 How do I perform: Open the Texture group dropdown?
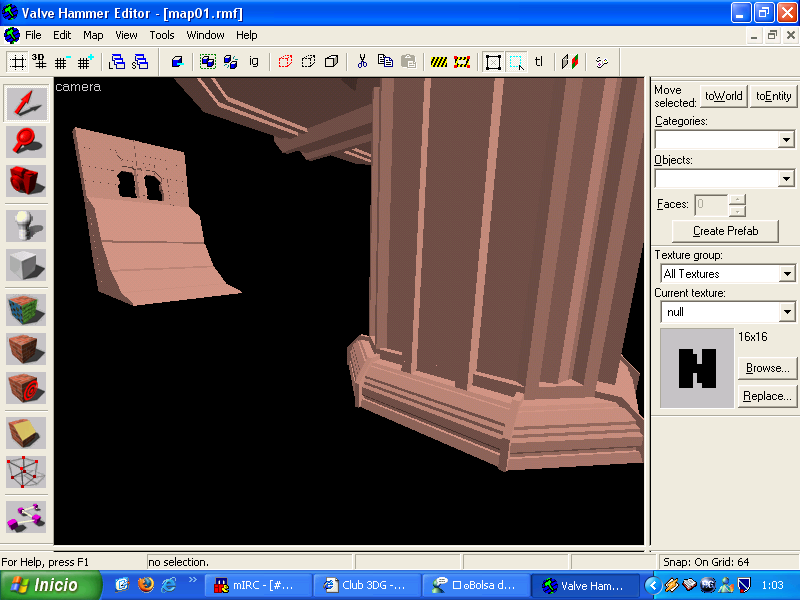point(787,274)
